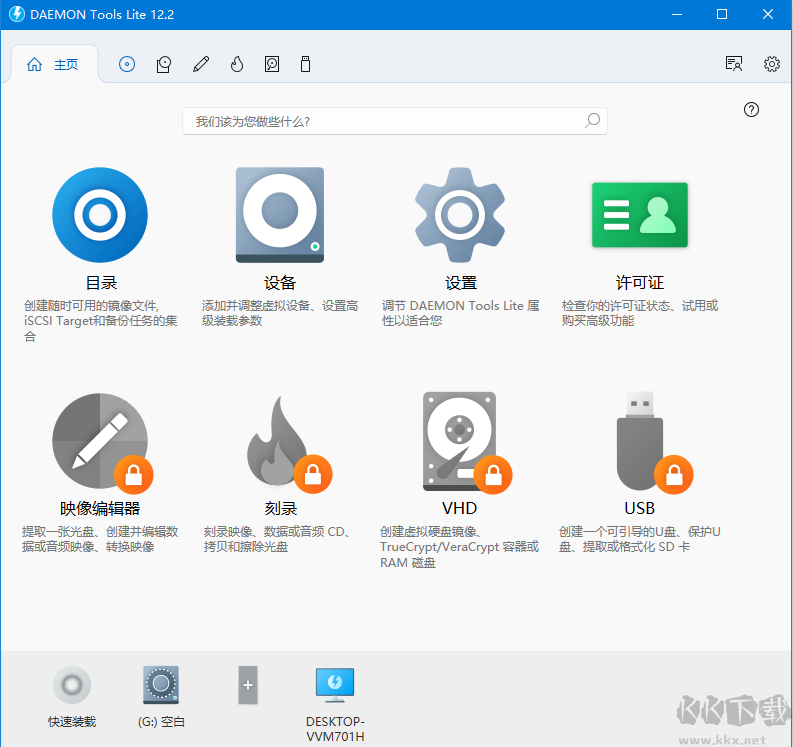Viewport: 793px width, 747px height.
Task: Open the 设置 large gear icon
Action: (x=460, y=215)
